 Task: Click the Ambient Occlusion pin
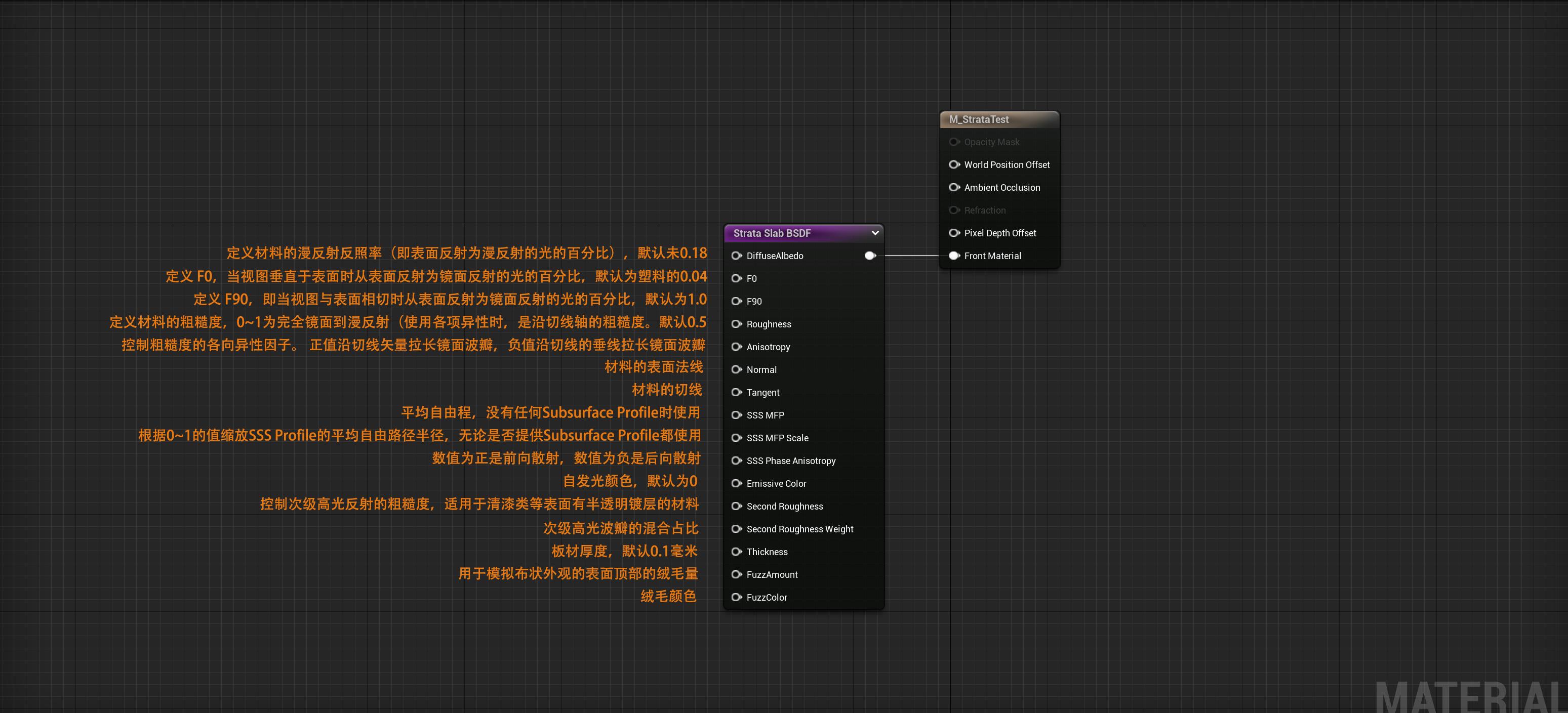(954, 187)
